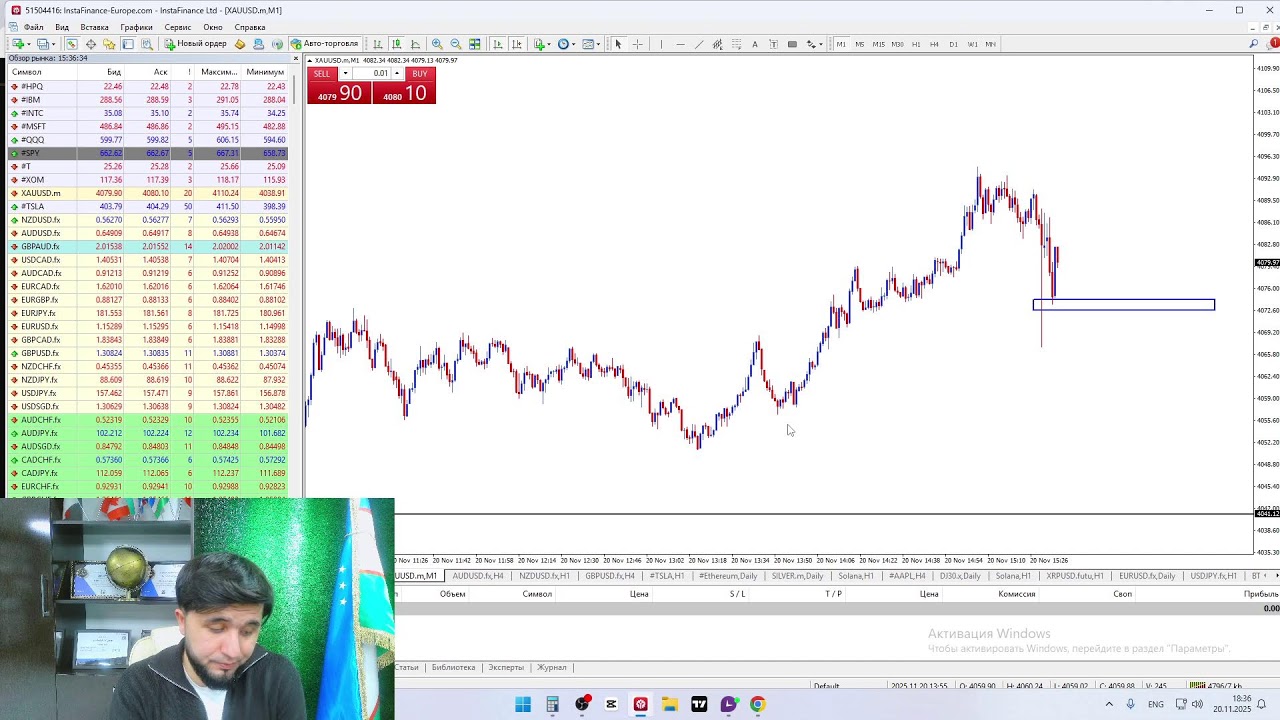Viewport: 1280px width, 720px height.
Task: Open the chart templates icon
Action: click(588, 44)
